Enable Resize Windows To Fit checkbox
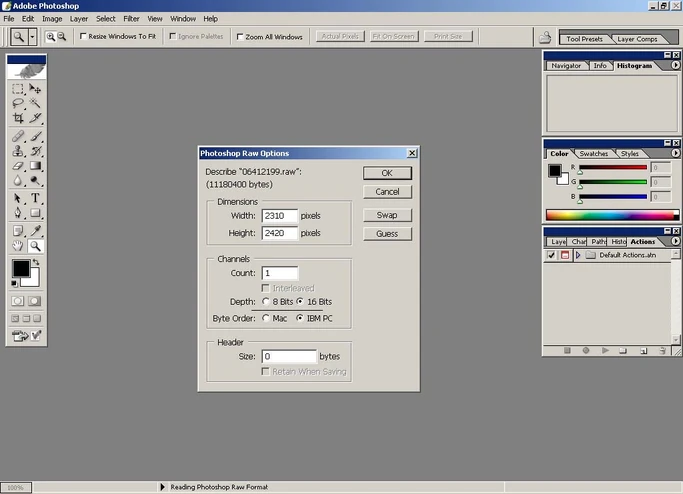The height and width of the screenshot is (494, 683). tap(84, 37)
